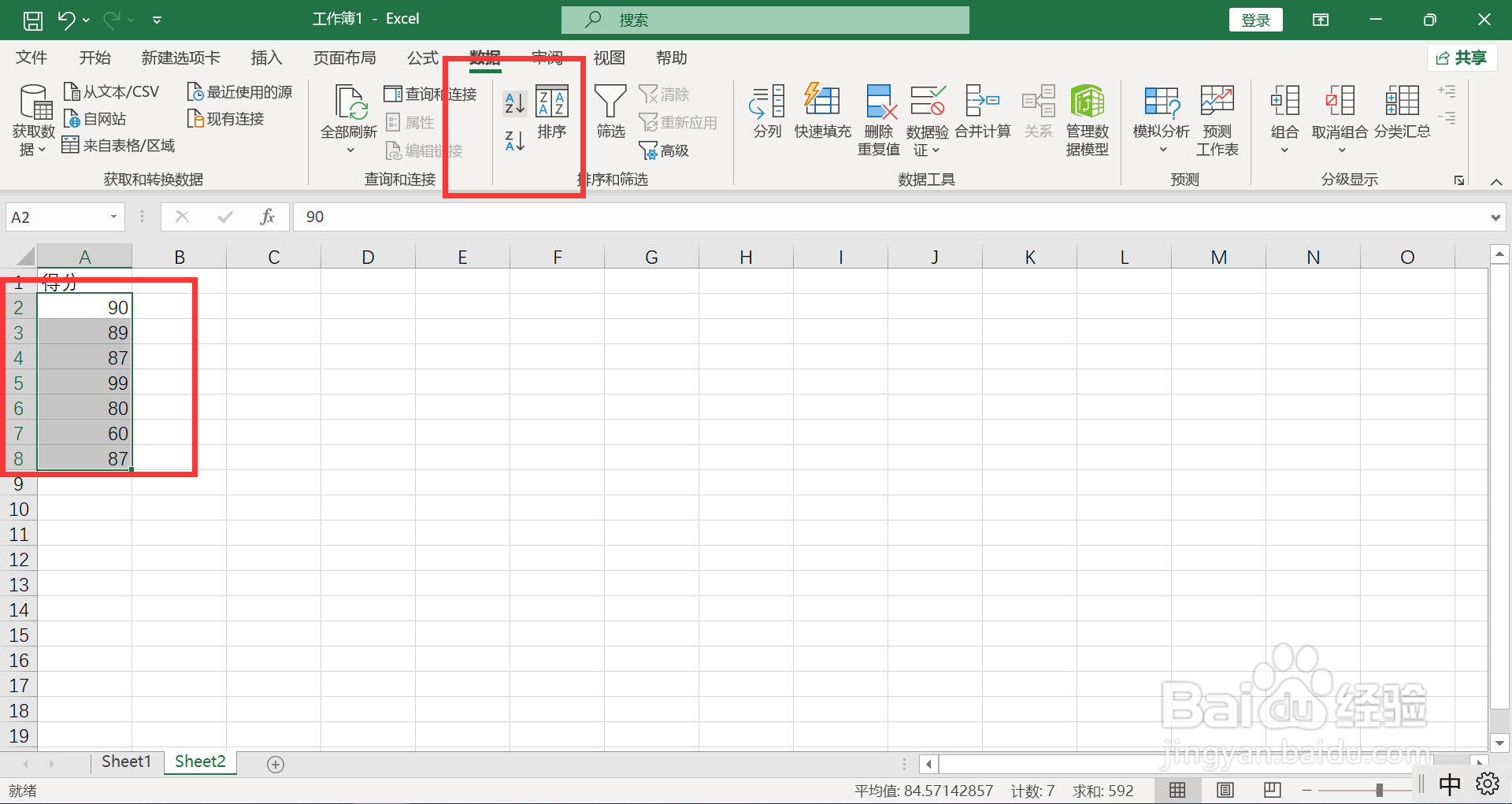Screen dimensions: 1512x804
Task: Open the Get Data (获取数据) icon
Action: coord(34,120)
